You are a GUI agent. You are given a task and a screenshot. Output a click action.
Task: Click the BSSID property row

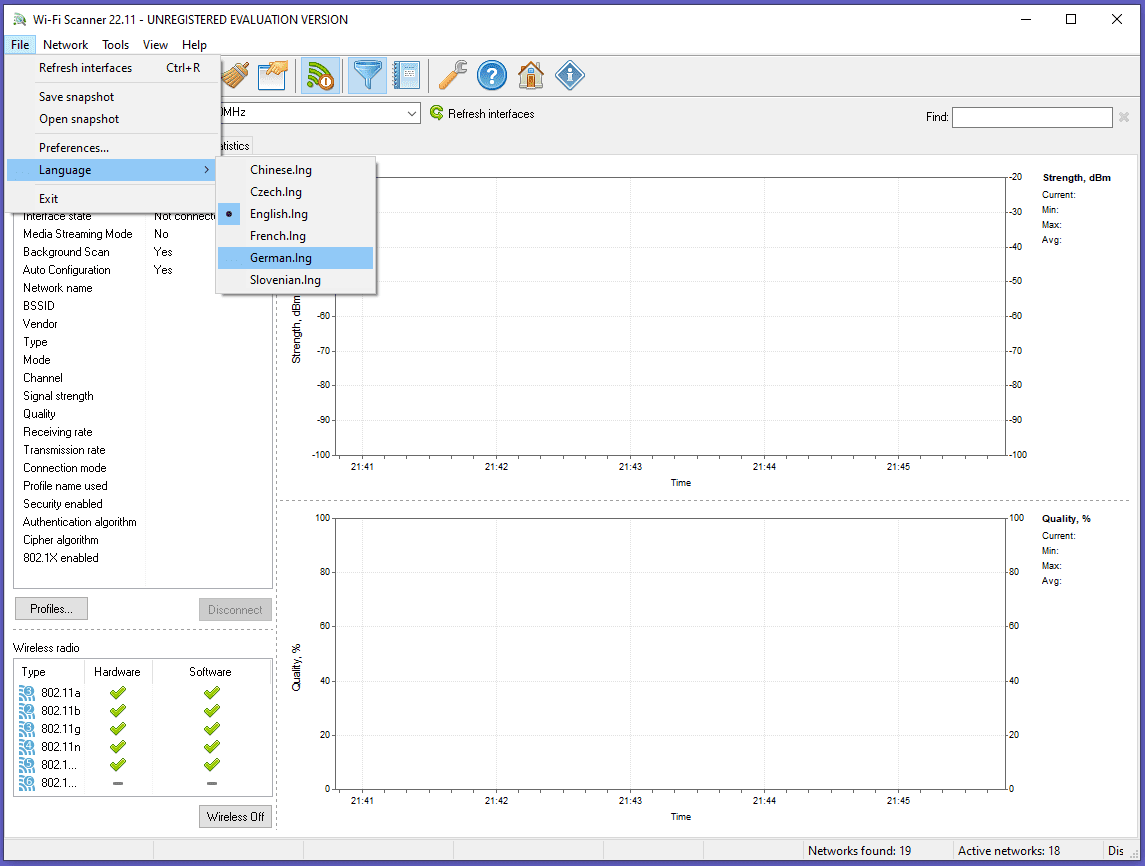[x=143, y=306]
